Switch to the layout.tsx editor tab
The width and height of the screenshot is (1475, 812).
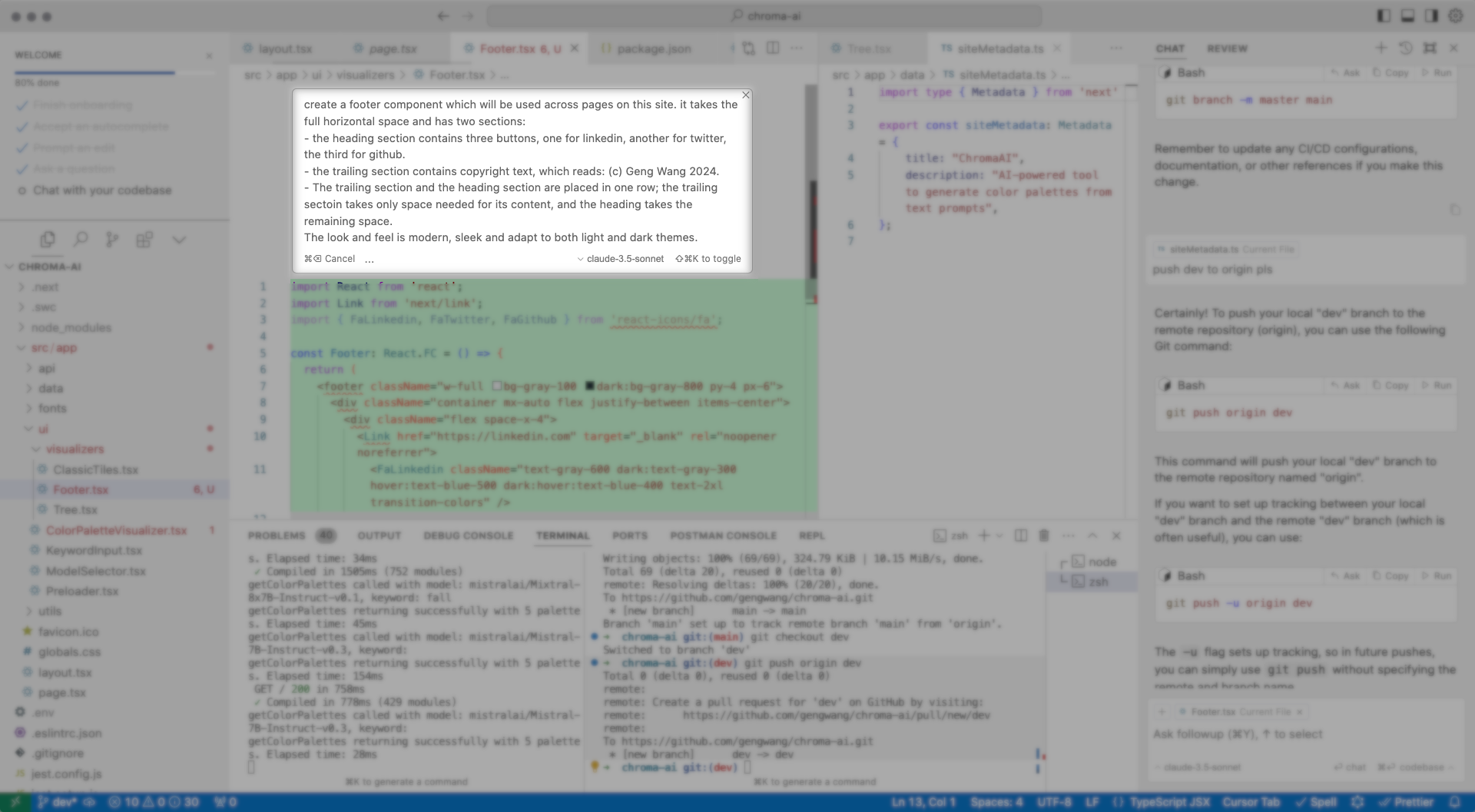[284, 48]
